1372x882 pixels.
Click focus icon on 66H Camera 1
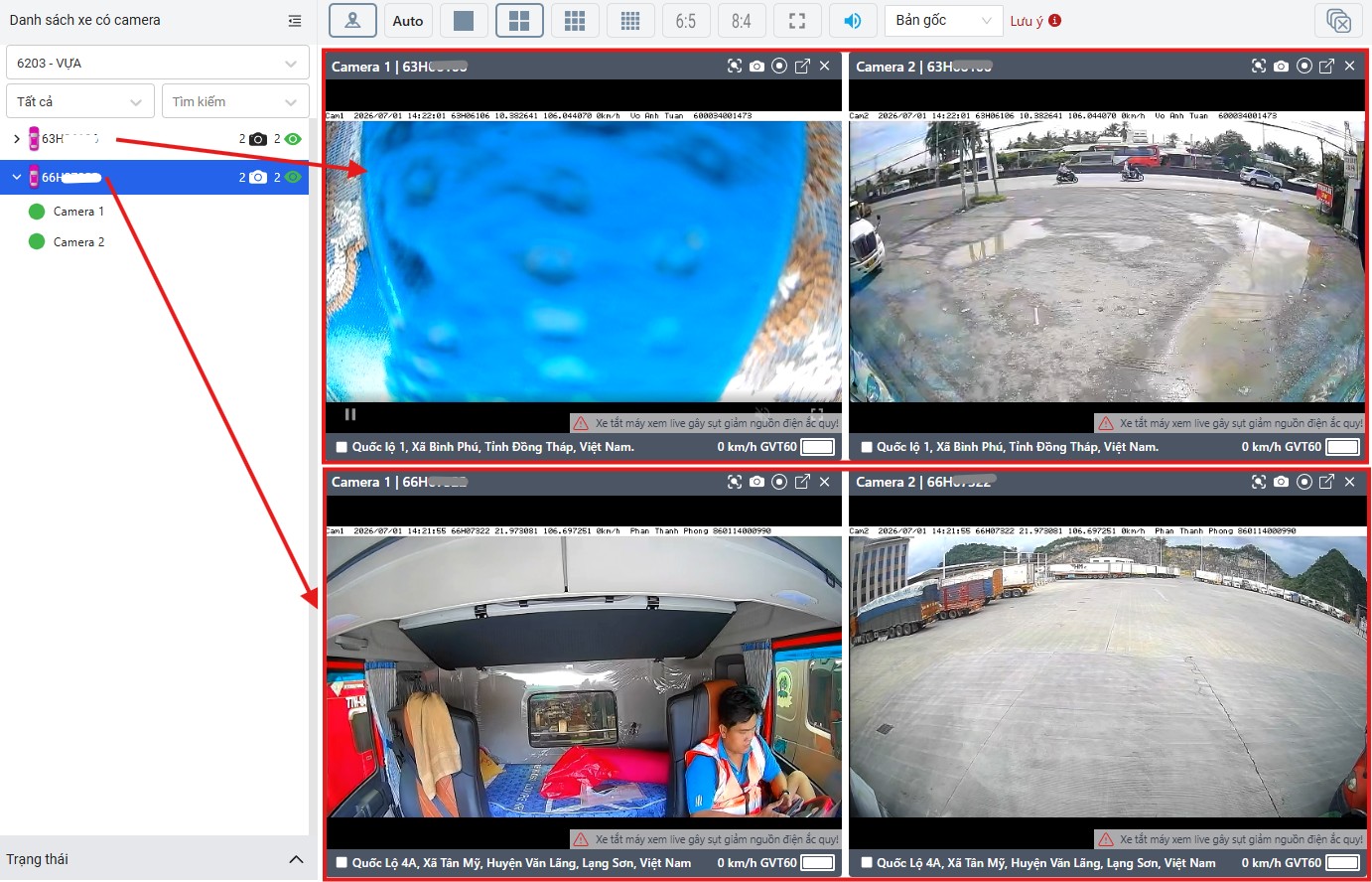point(735,482)
